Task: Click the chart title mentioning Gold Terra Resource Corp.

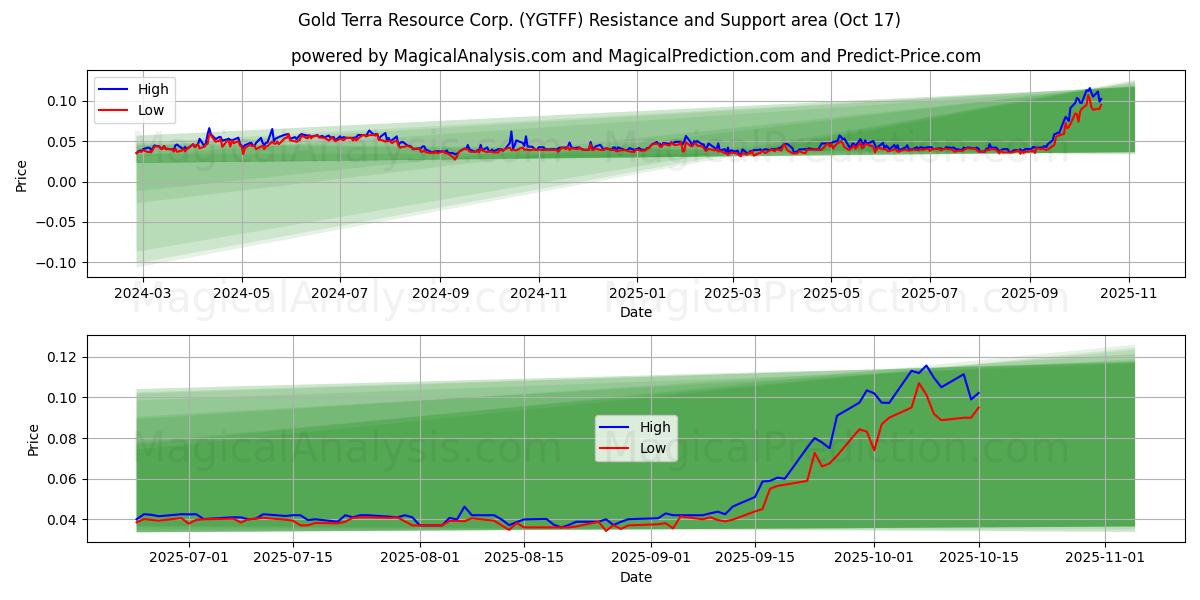Action: click(599, 20)
